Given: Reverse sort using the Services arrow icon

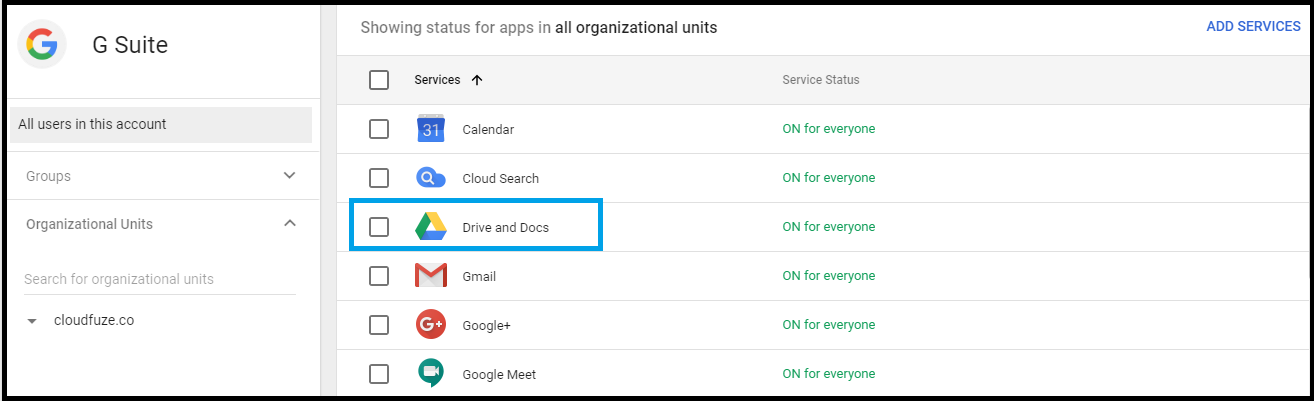Looking at the screenshot, I should click(477, 80).
